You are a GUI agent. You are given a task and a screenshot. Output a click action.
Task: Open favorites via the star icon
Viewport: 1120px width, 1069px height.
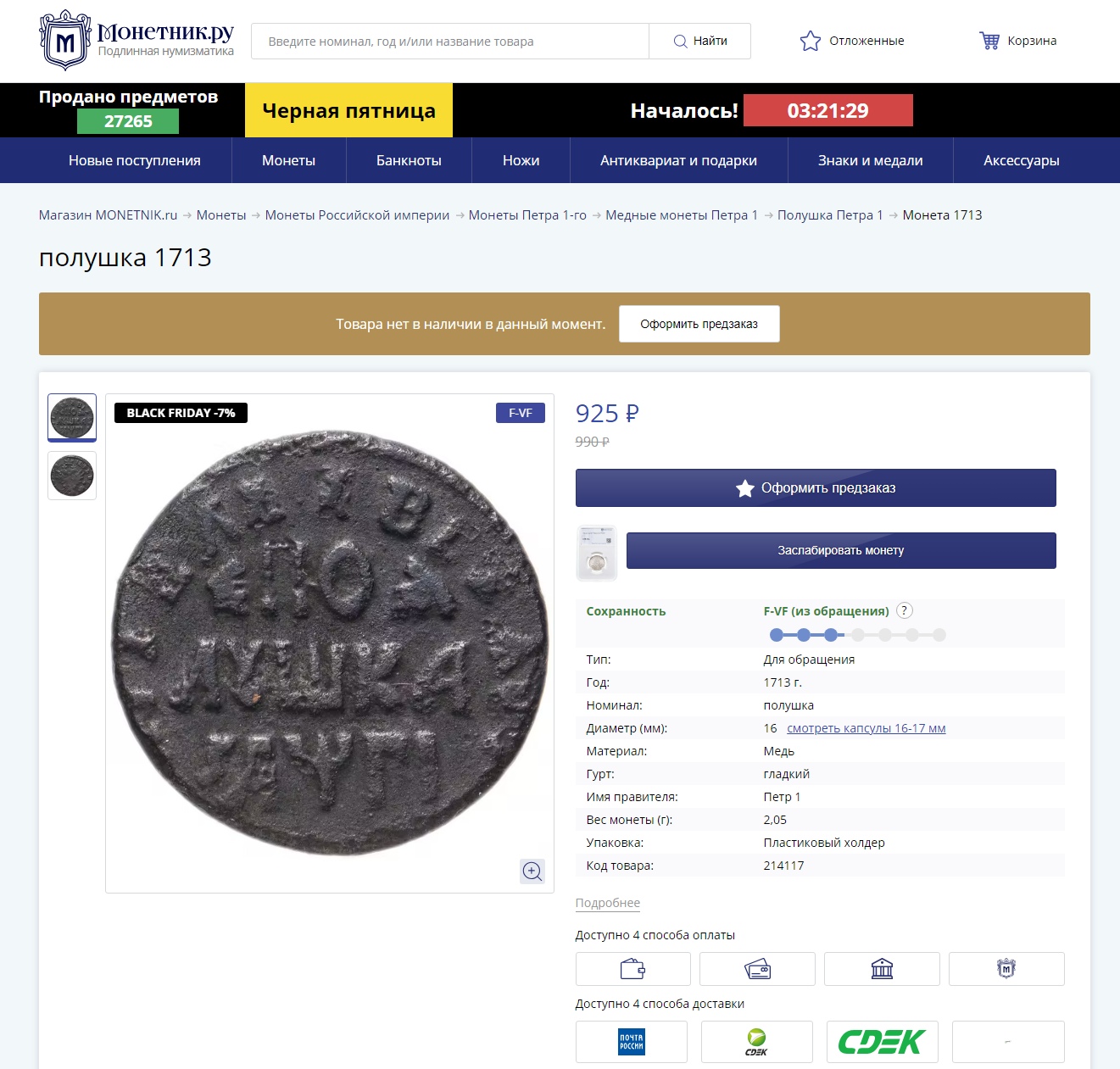(x=811, y=41)
